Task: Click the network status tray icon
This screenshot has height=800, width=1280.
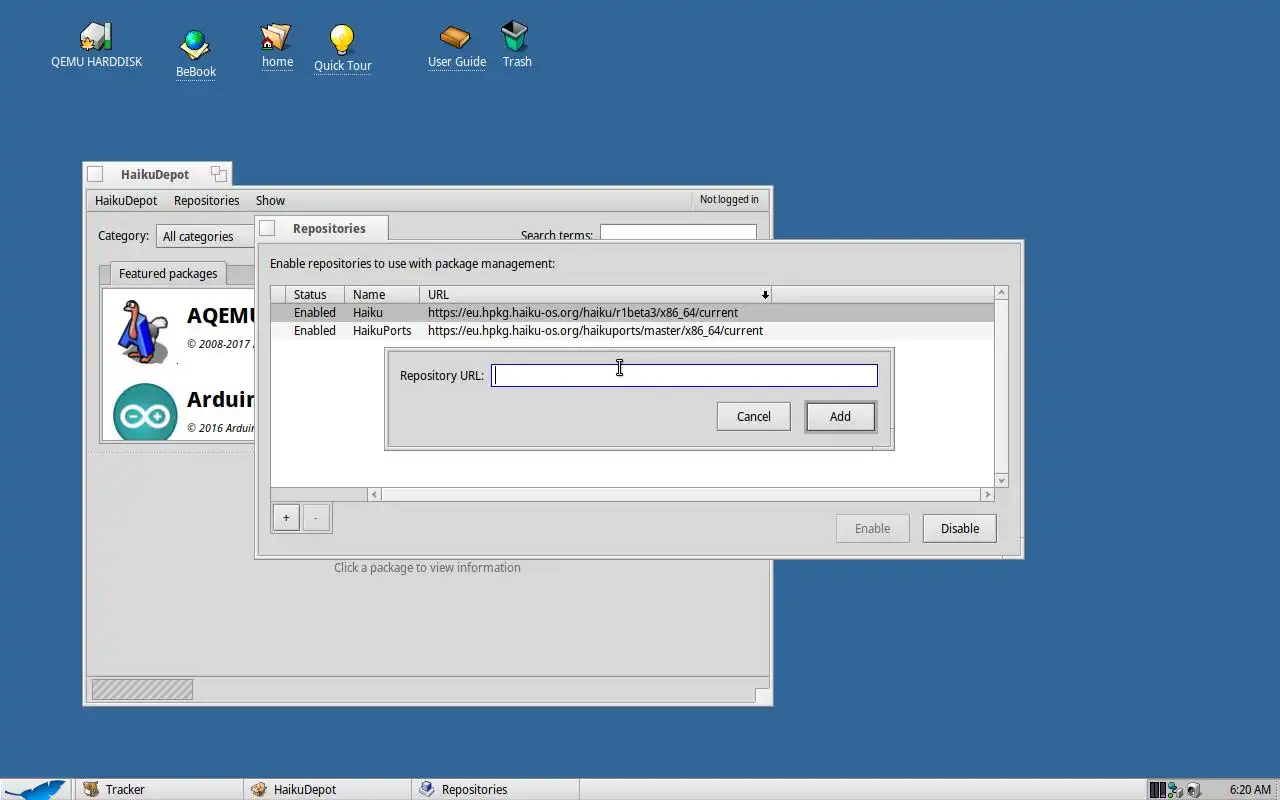Action: tap(1175, 789)
